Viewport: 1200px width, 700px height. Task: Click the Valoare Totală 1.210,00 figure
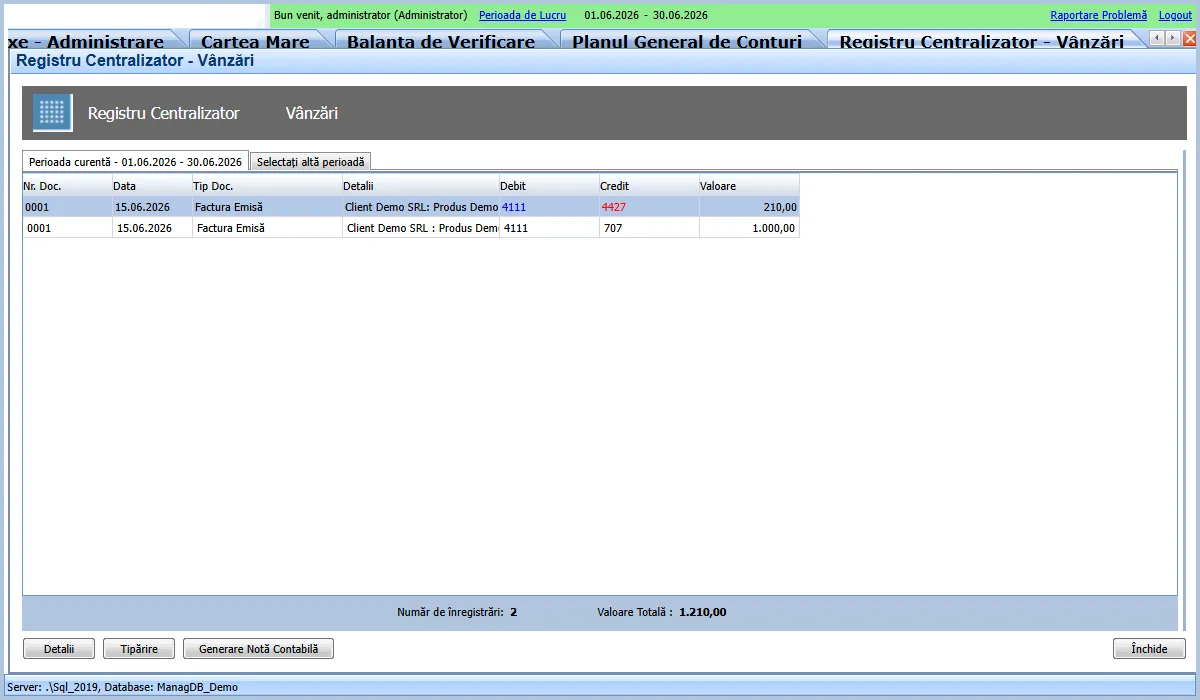pos(703,612)
